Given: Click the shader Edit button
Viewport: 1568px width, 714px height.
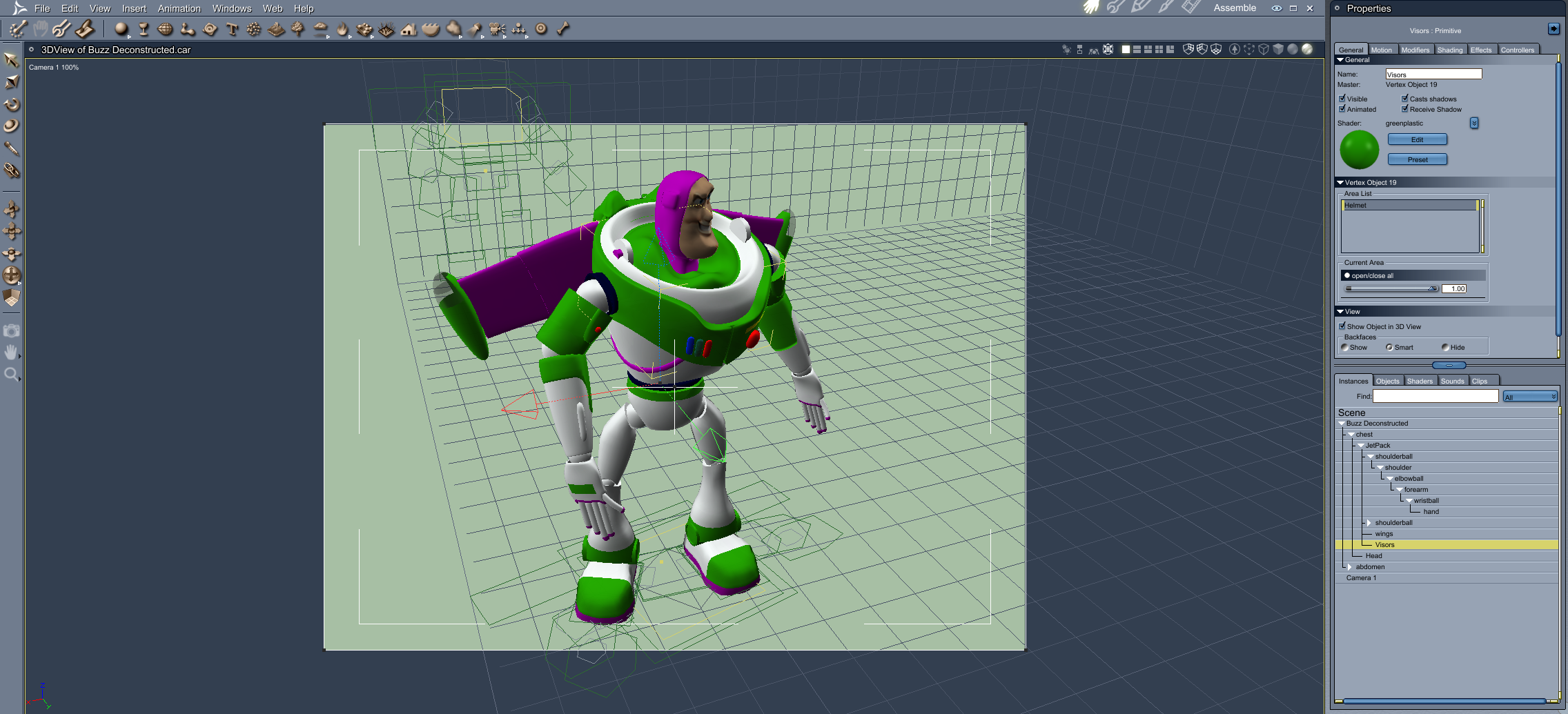Looking at the screenshot, I should 1418,139.
